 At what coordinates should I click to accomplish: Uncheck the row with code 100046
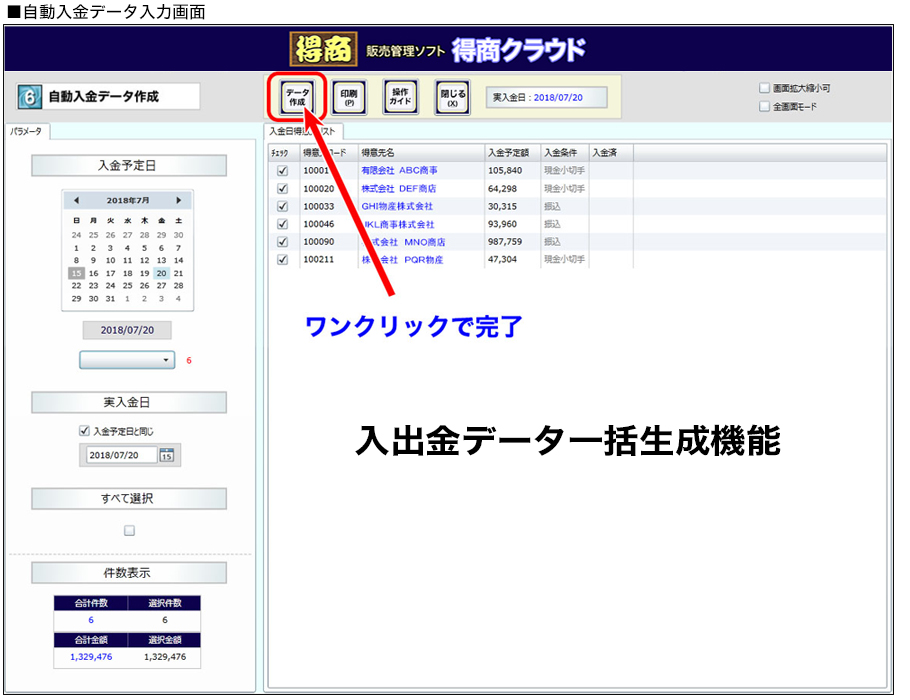click(283, 224)
